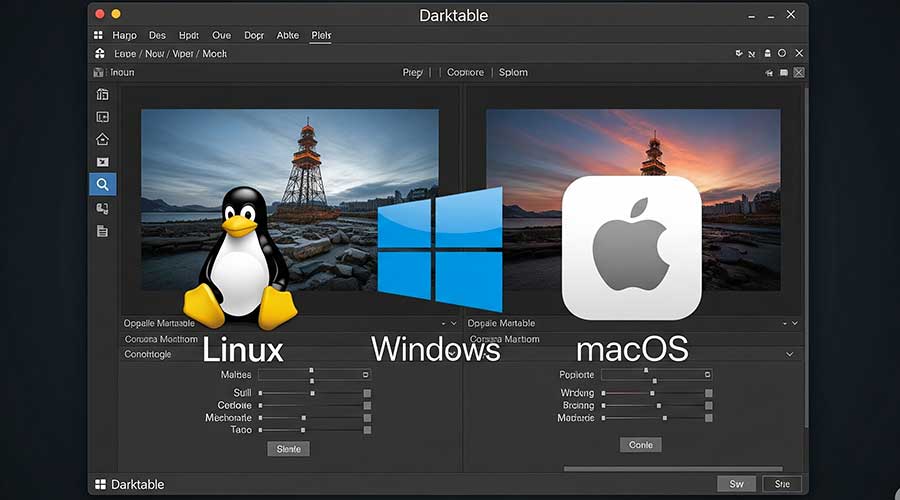Toggle the checkbox at end of Cedone slider
Viewport: 900px width, 500px height.
coord(367,405)
